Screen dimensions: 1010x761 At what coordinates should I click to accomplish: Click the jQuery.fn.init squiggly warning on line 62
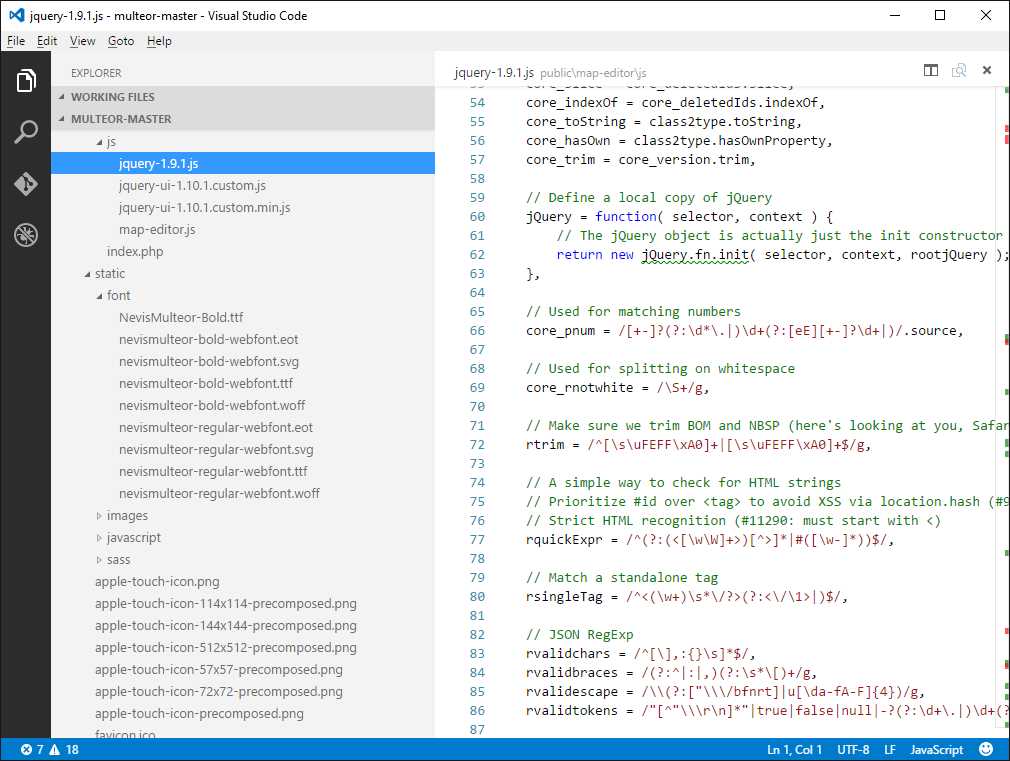[695, 255]
